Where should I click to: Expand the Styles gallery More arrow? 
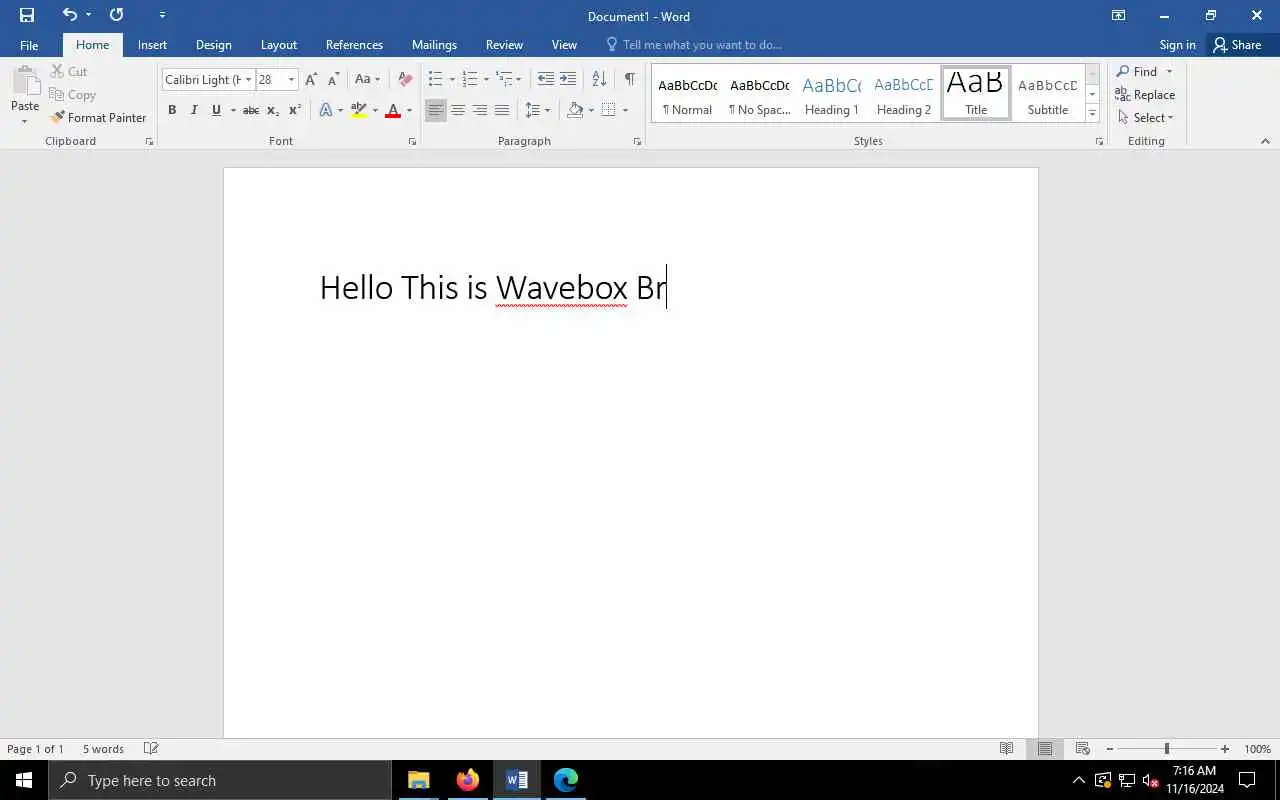(1092, 113)
